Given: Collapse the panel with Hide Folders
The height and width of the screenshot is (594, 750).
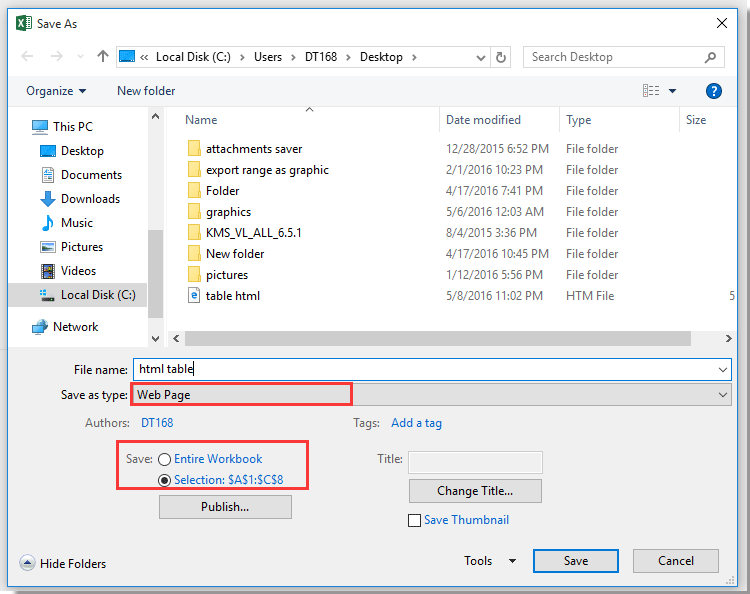Looking at the screenshot, I should pyautogui.click(x=63, y=564).
